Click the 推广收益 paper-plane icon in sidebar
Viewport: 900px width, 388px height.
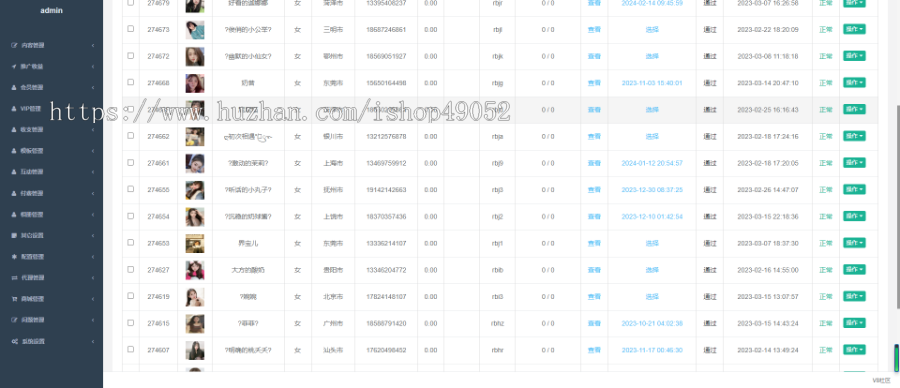[14, 67]
